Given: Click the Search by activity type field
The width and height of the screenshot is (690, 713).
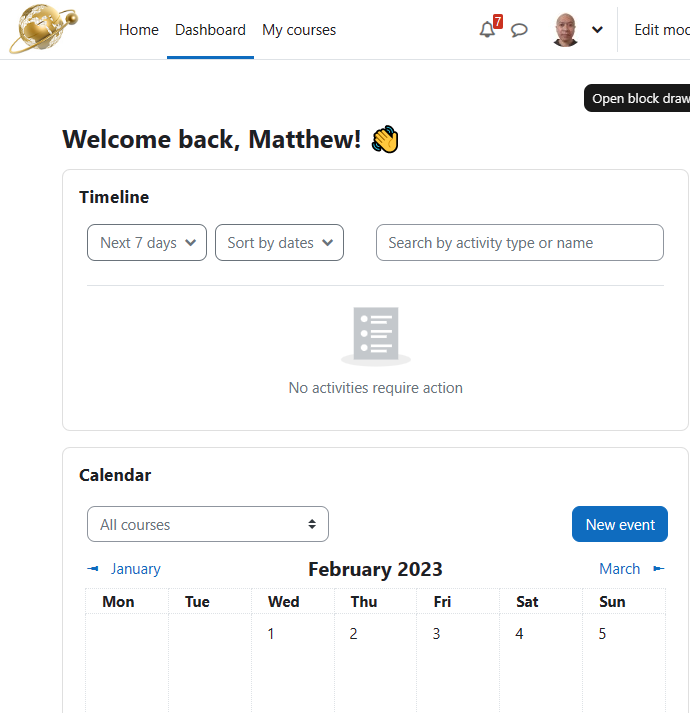Looking at the screenshot, I should pos(519,242).
